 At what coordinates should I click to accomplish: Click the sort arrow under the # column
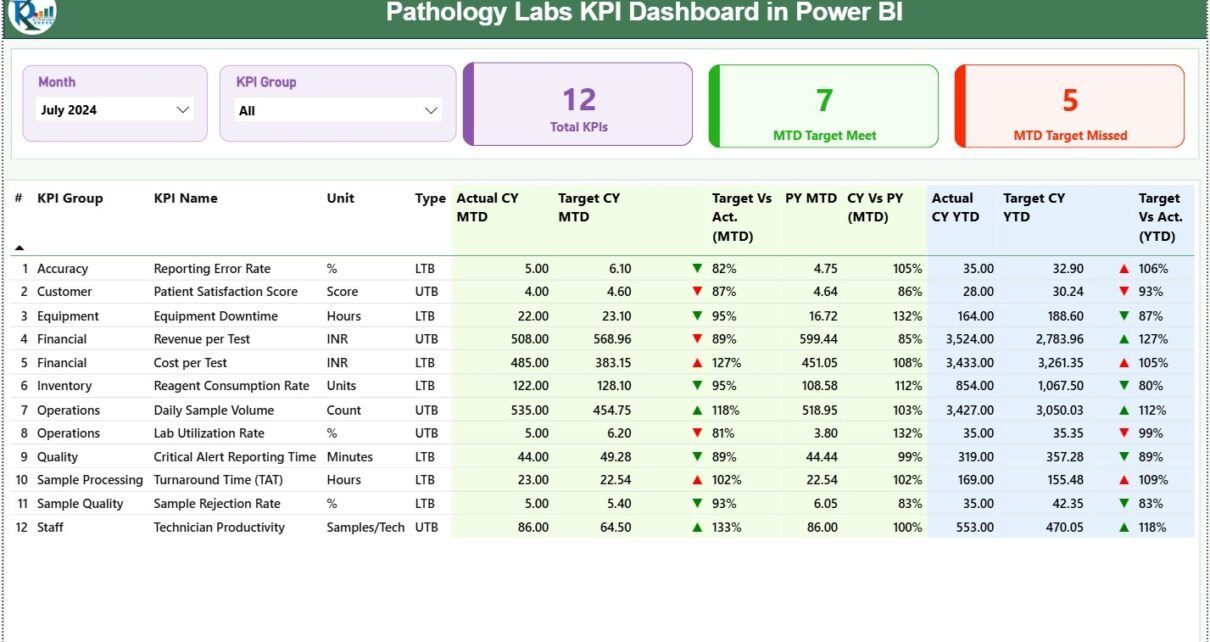coord(19,247)
